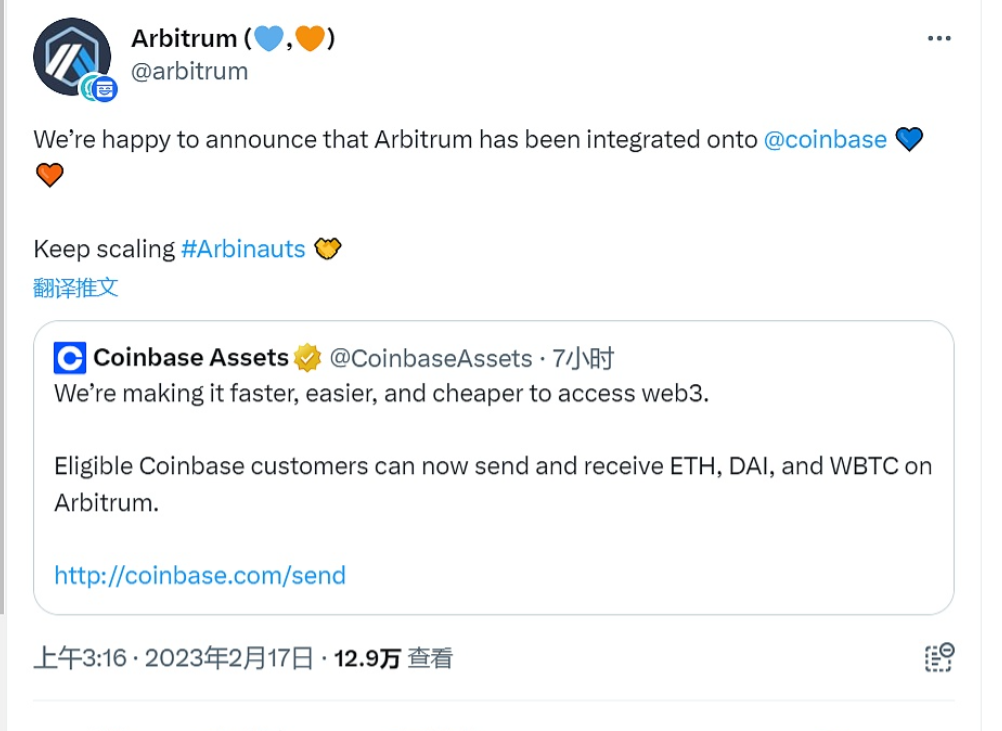Click the handshake emoji after #Arbinauts

pos(328,249)
